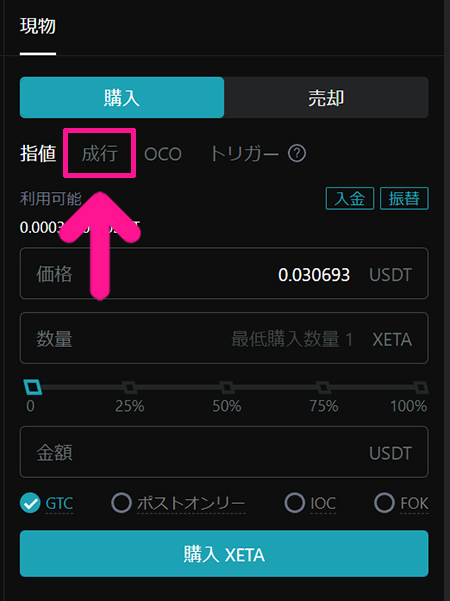This screenshot has height=601, width=450.
Task: Switch to the 売却 sell tab
Action: tap(326, 97)
